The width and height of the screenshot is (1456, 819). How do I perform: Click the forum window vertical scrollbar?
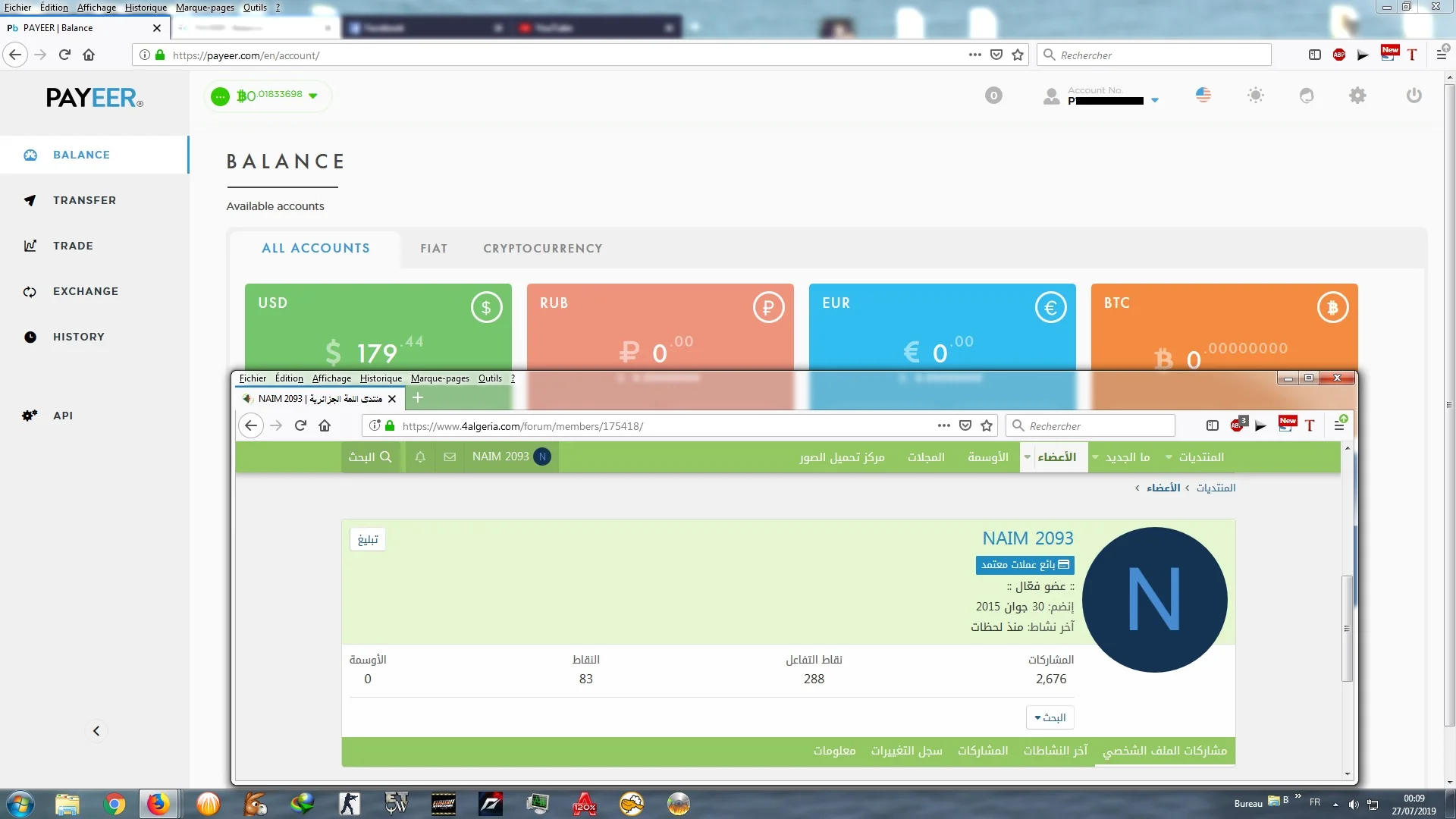pyautogui.click(x=1348, y=629)
